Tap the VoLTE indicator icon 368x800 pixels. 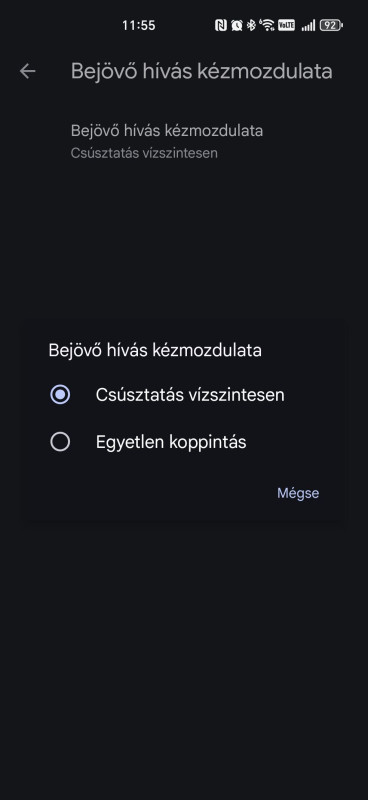(x=286, y=25)
